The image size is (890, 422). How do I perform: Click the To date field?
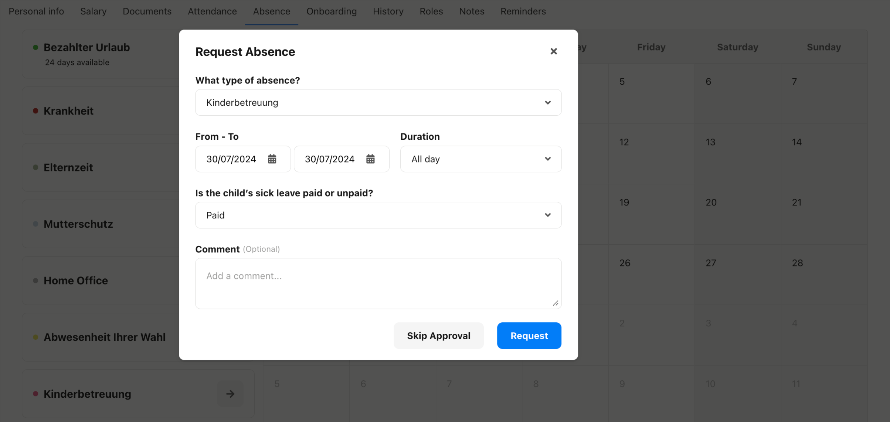coord(342,159)
